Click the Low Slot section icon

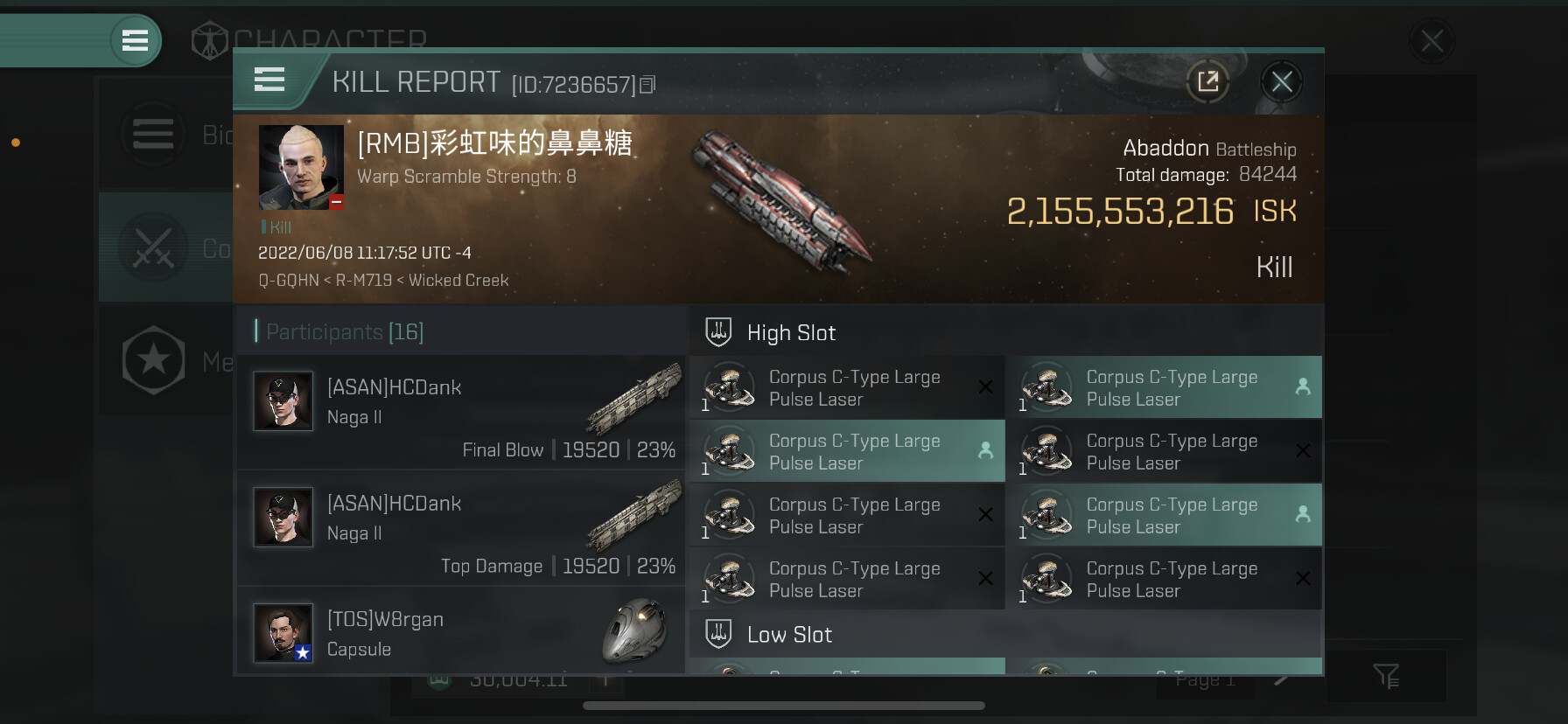tap(718, 634)
